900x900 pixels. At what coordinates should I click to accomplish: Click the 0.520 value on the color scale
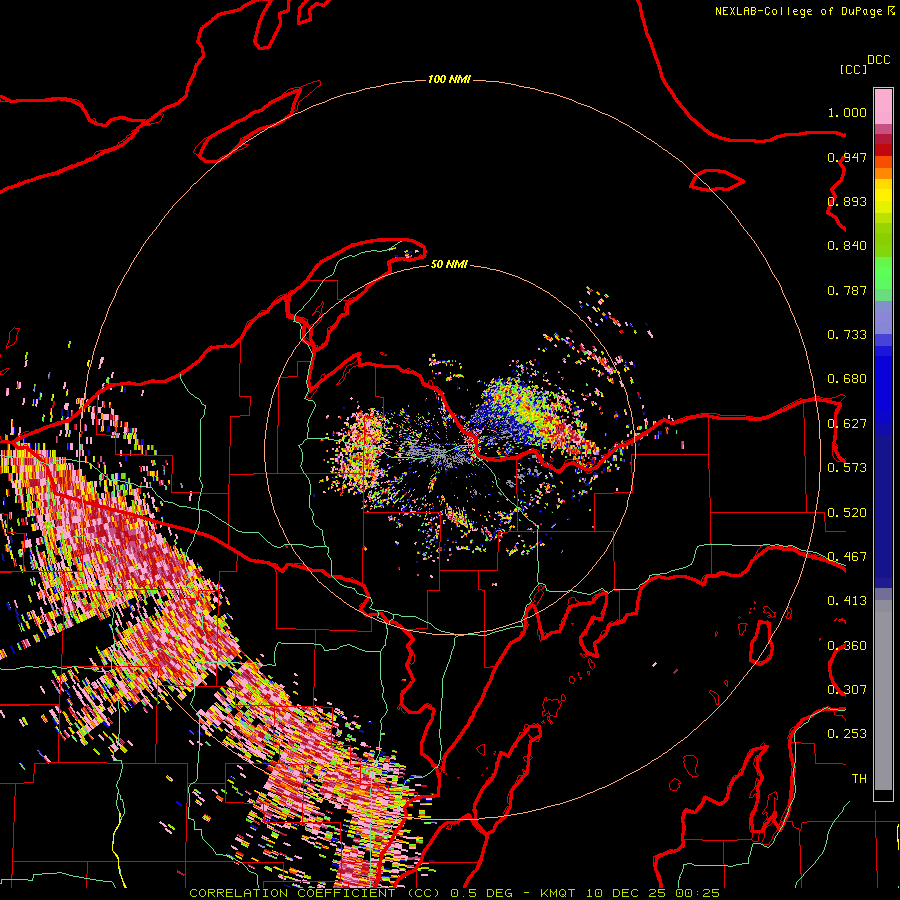click(847, 513)
